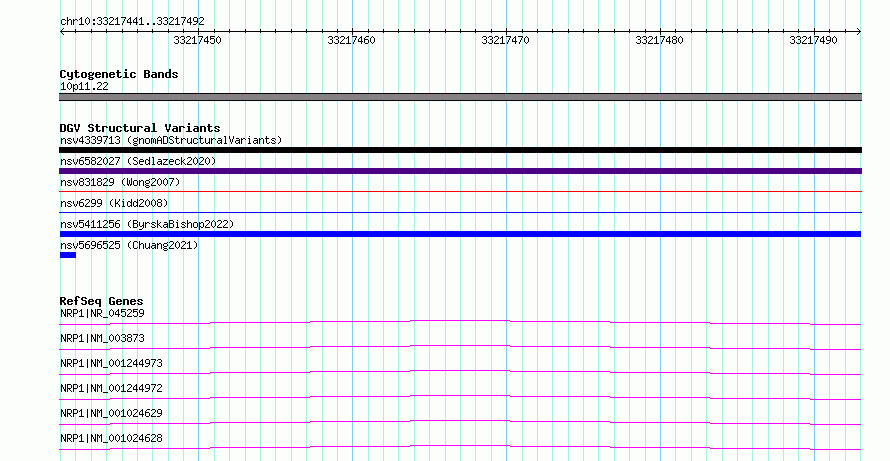The width and height of the screenshot is (890, 461).
Task: Select the NRP1|NM_001024628 magenta intron line
Action: pyautogui.click(x=460, y=447)
